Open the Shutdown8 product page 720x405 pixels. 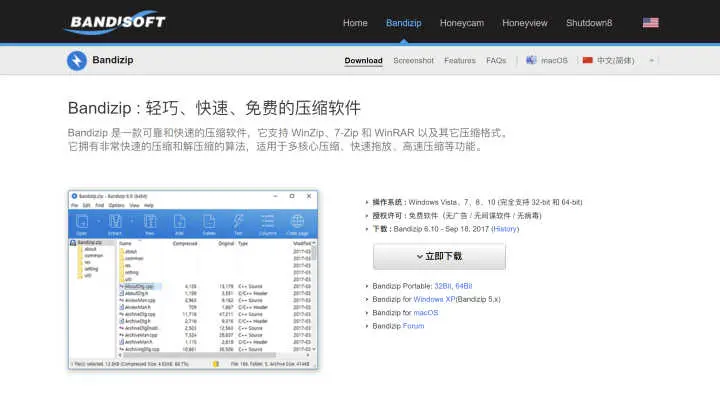pyautogui.click(x=589, y=23)
